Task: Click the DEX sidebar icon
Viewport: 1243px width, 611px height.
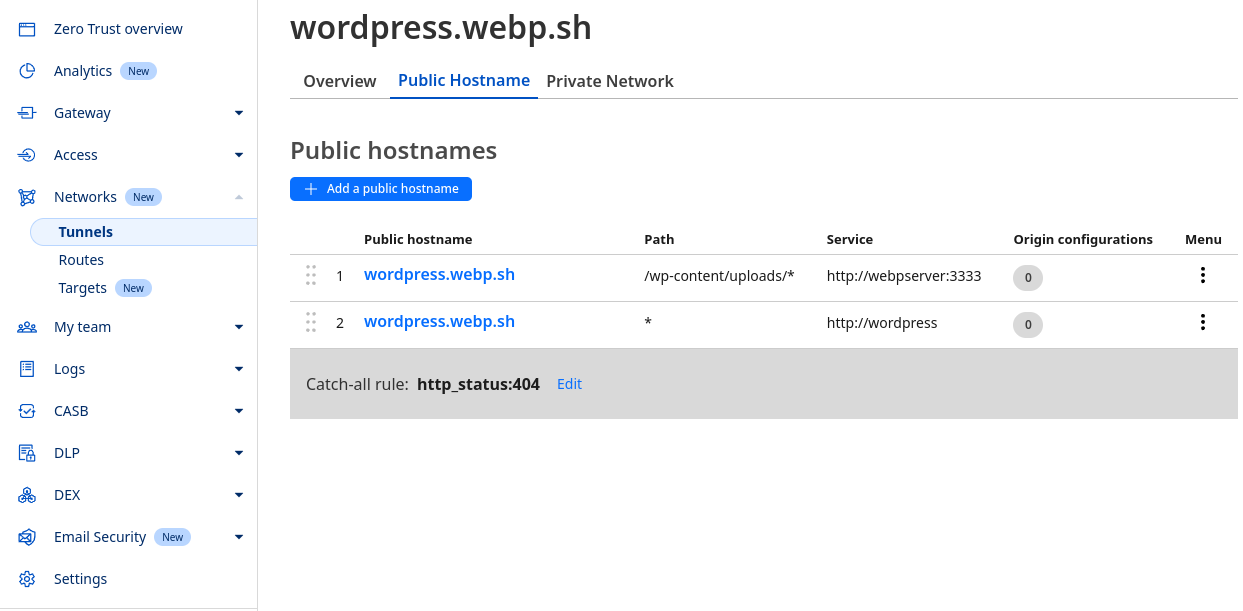Action: [x=26, y=494]
